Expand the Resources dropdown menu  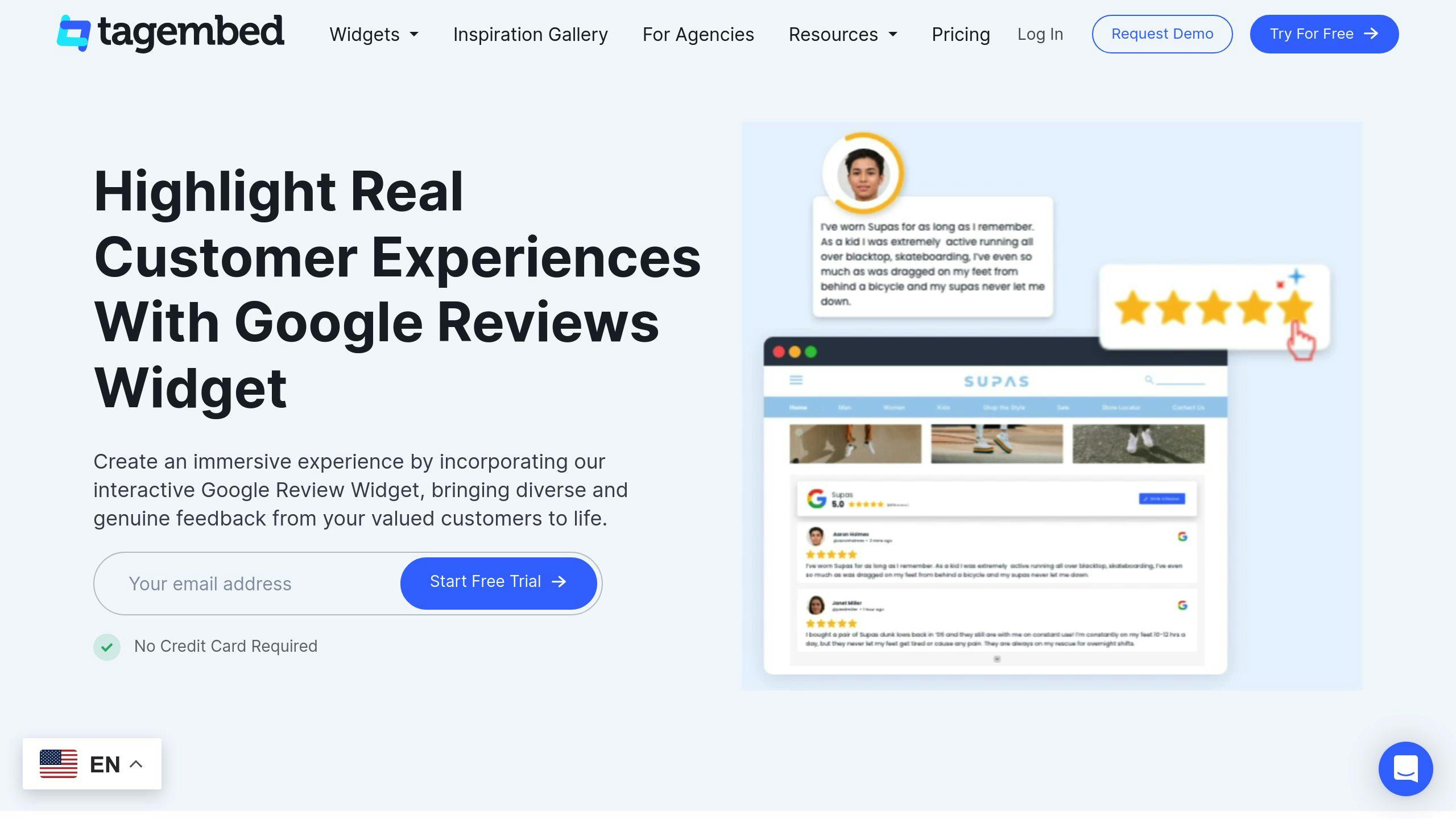[x=843, y=34]
